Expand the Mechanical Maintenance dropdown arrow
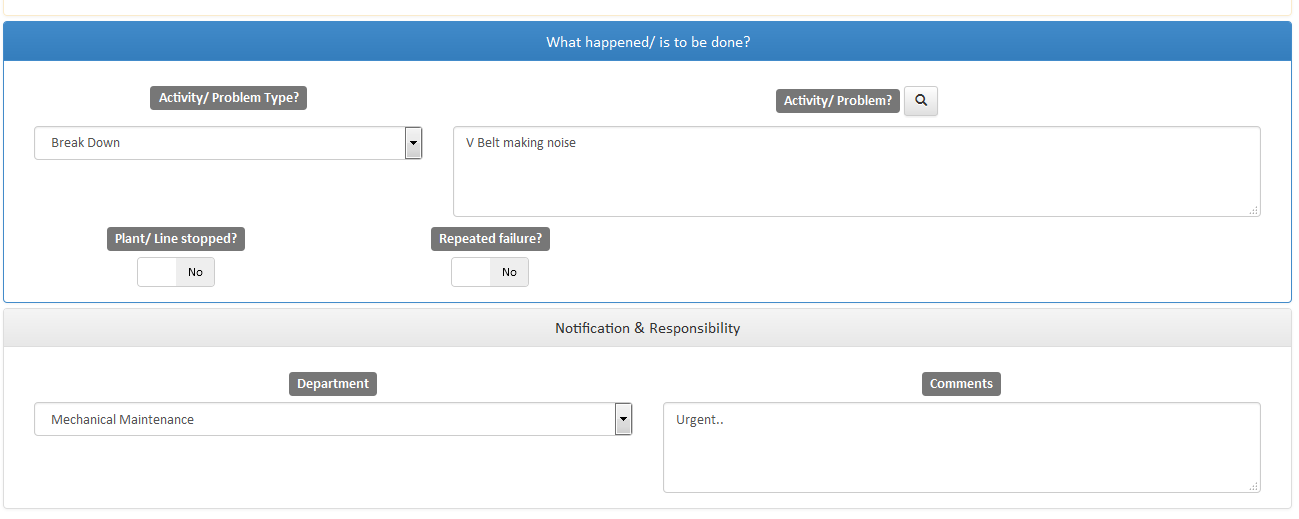The image size is (1299, 519). 623,419
